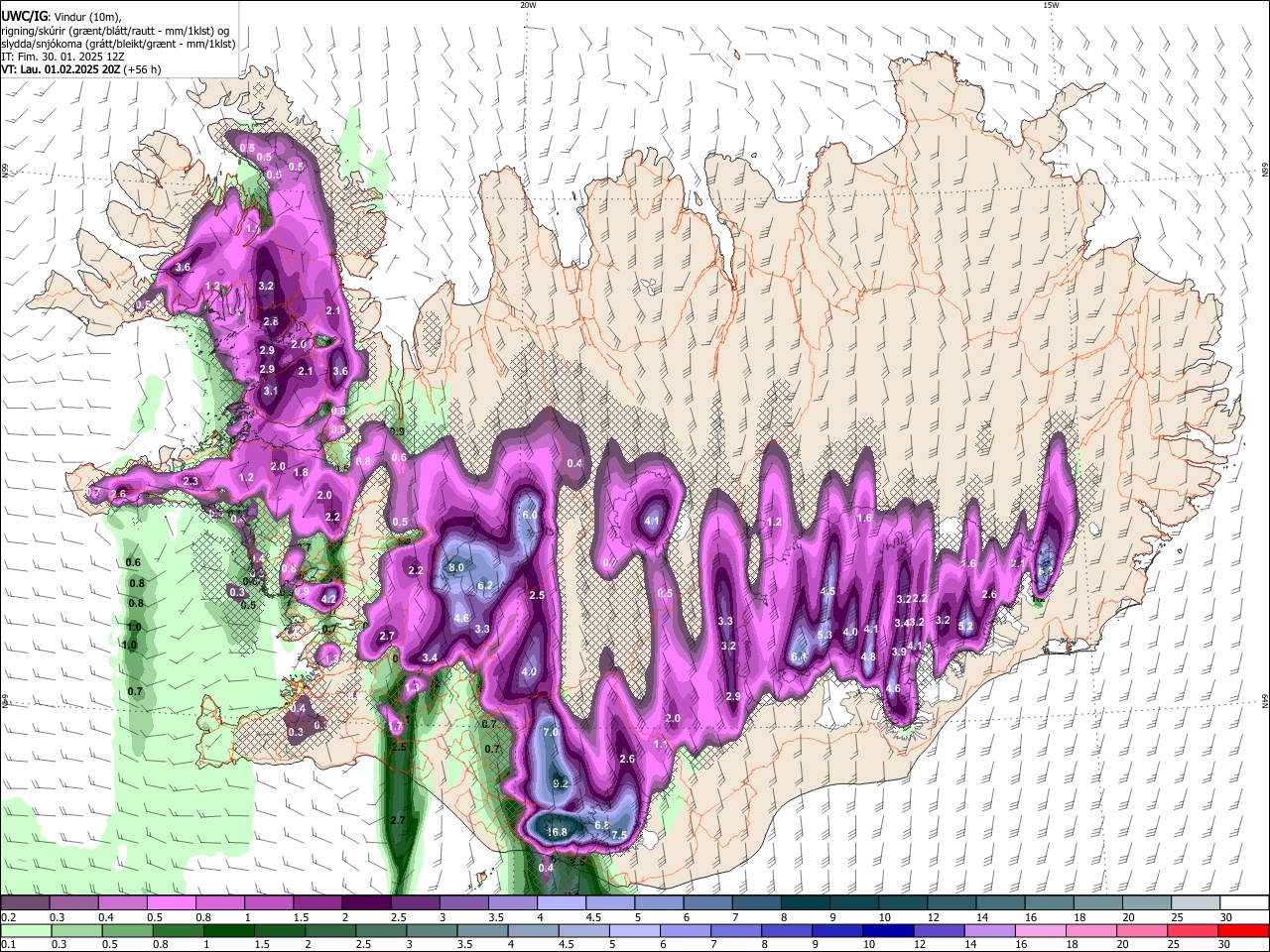Click the 20W longitude label at top
The width and height of the screenshot is (1270, 952).
528,5
